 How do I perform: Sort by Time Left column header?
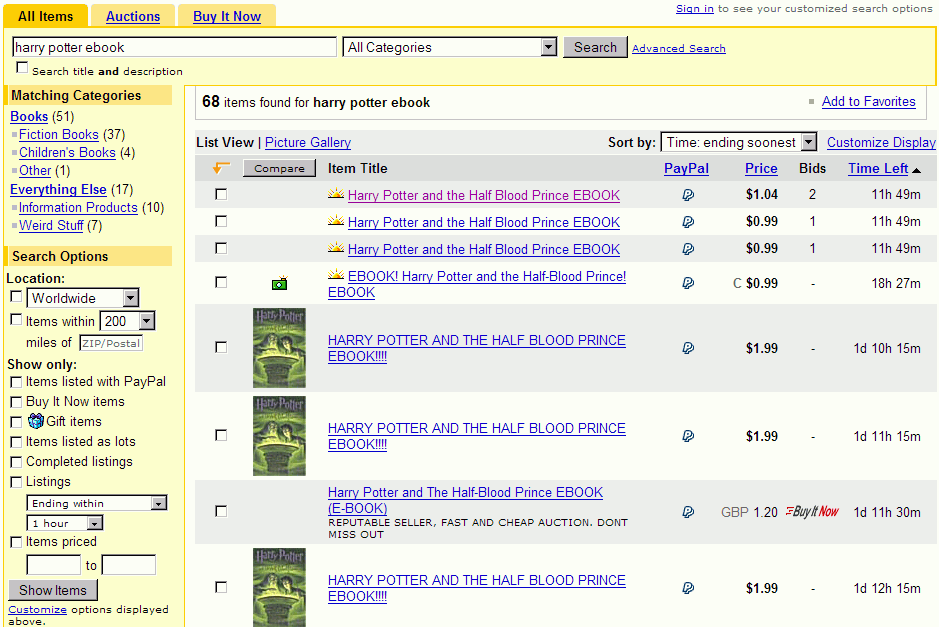(878, 168)
